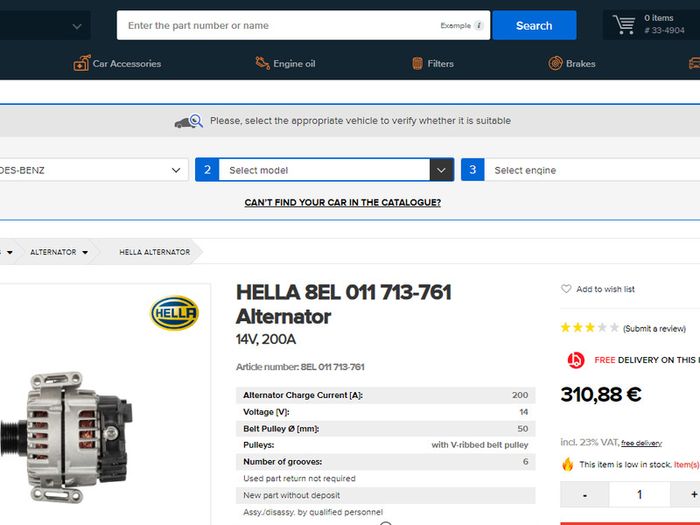Click the alternator product image

66,437
